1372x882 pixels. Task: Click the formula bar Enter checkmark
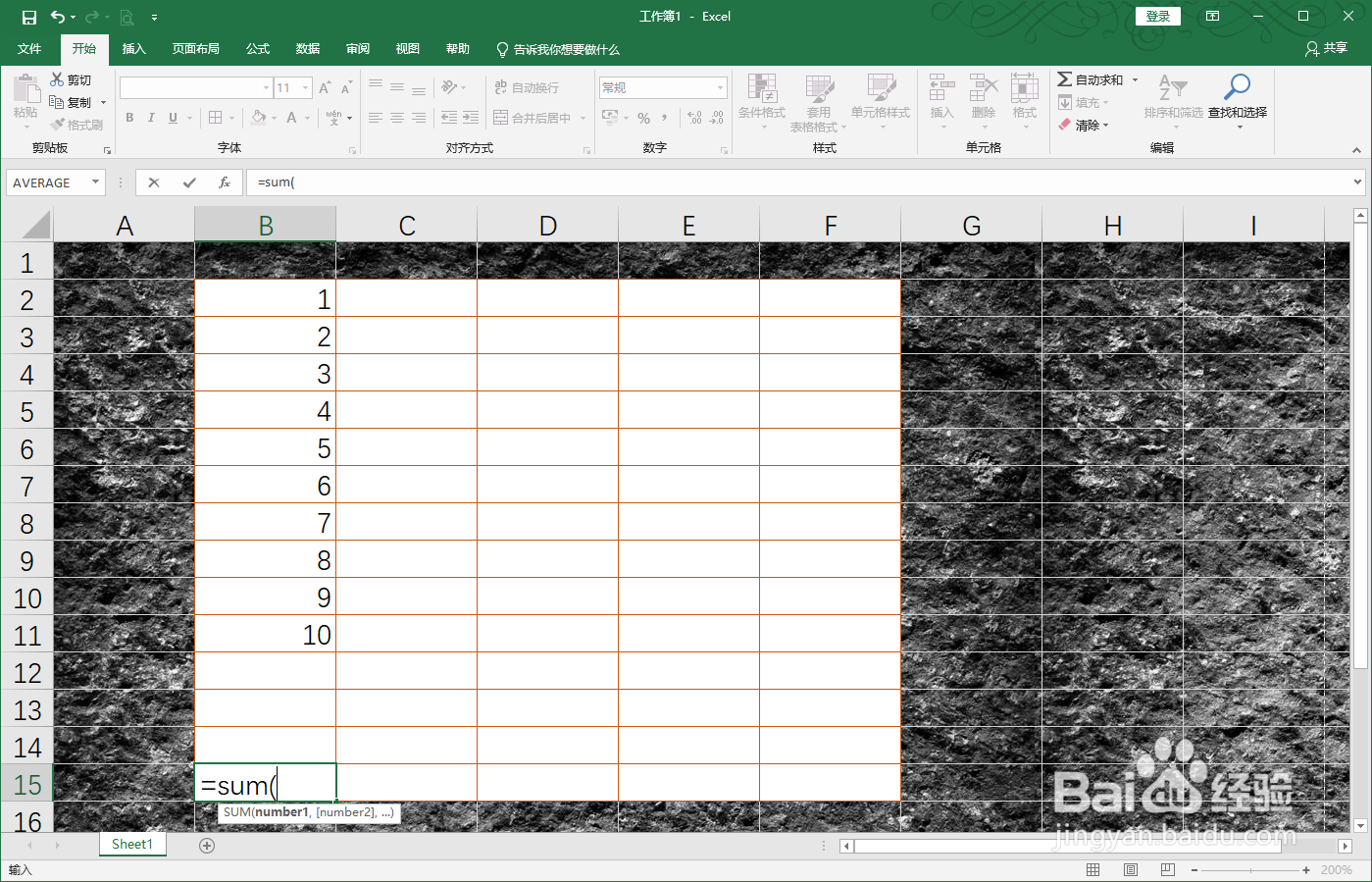tap(189, 182)
